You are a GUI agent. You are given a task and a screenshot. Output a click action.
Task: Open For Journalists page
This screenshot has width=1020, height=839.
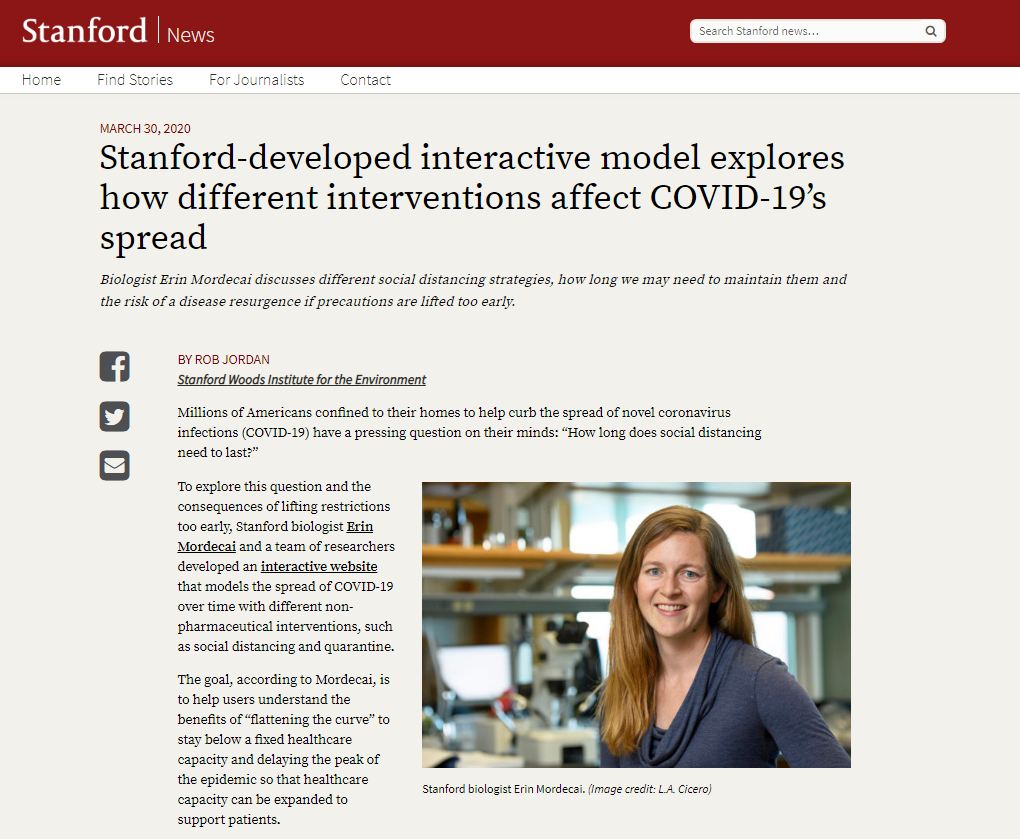256,80
